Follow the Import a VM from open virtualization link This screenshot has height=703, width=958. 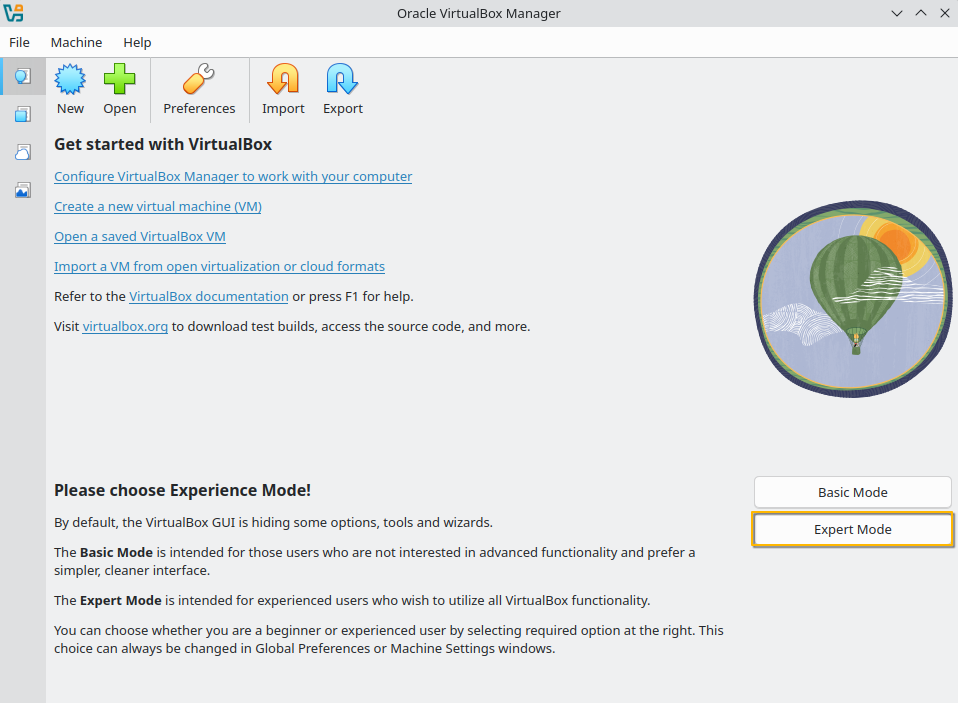click(219, 266)
